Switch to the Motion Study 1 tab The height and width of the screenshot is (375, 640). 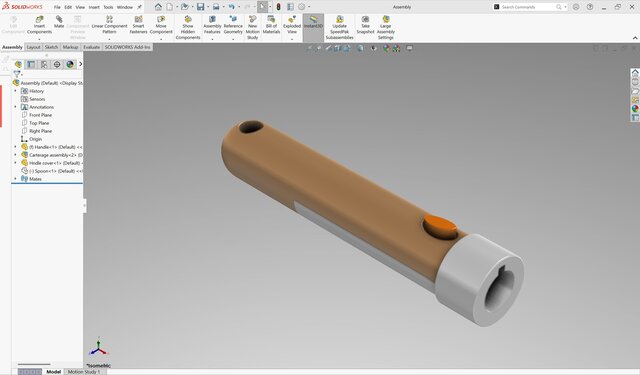click(x=84, y=372)
